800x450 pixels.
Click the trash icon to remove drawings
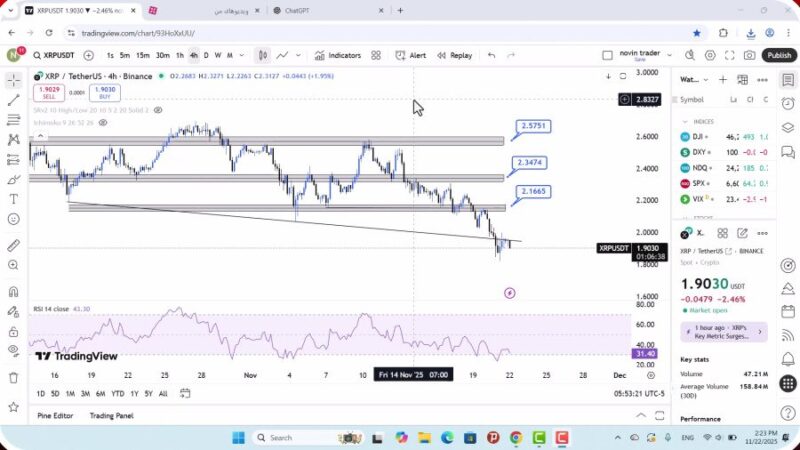point(13,378)
